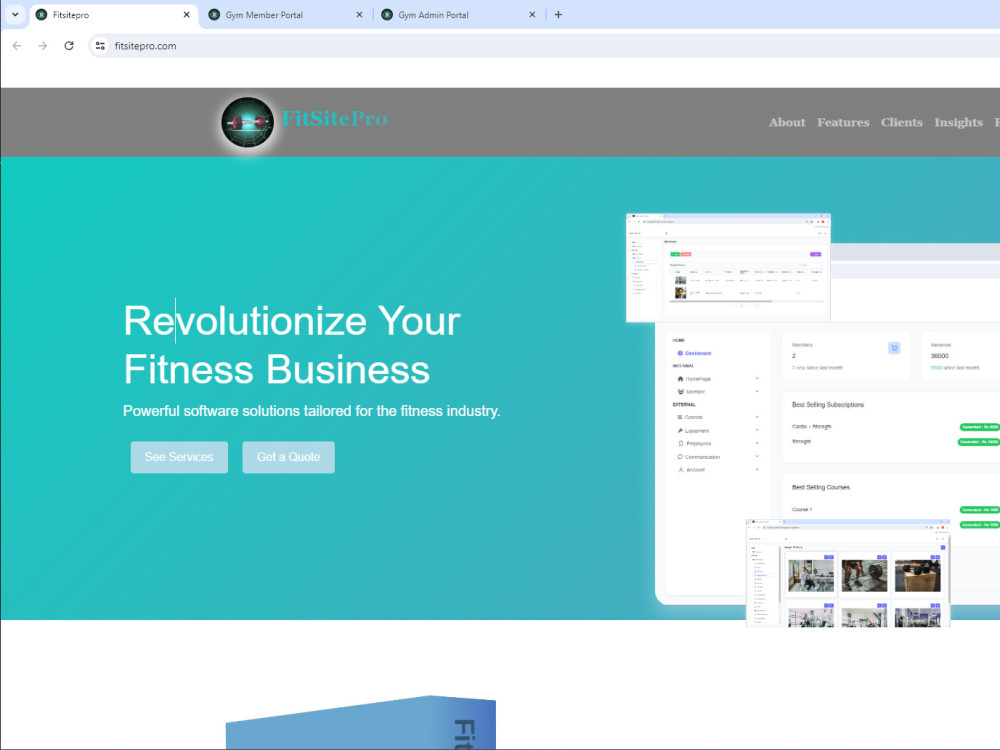
Task: Click the FitSitePro brand name
Action: point(334,119)
